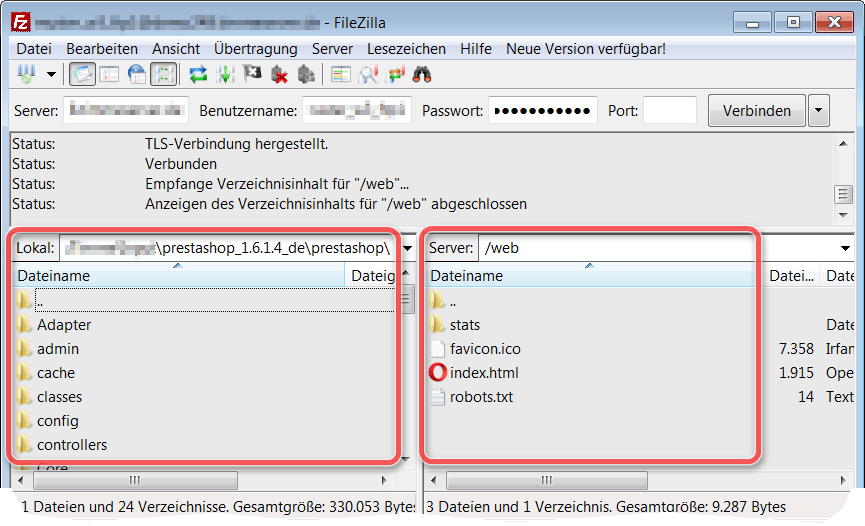Expand the Server path dropdown
865x526 pixels.
pos(845,248)
